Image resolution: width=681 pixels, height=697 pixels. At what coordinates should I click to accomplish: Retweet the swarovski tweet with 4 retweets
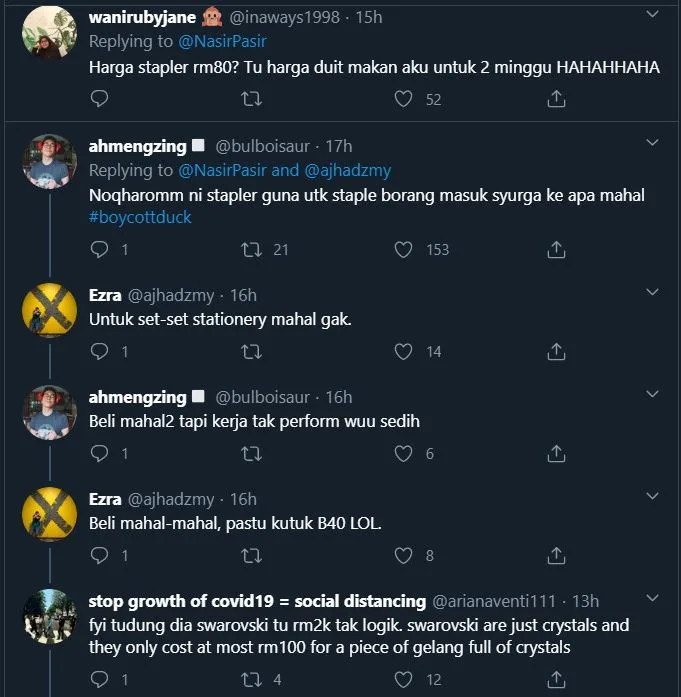pyautogui.click(x=252, y=679)
